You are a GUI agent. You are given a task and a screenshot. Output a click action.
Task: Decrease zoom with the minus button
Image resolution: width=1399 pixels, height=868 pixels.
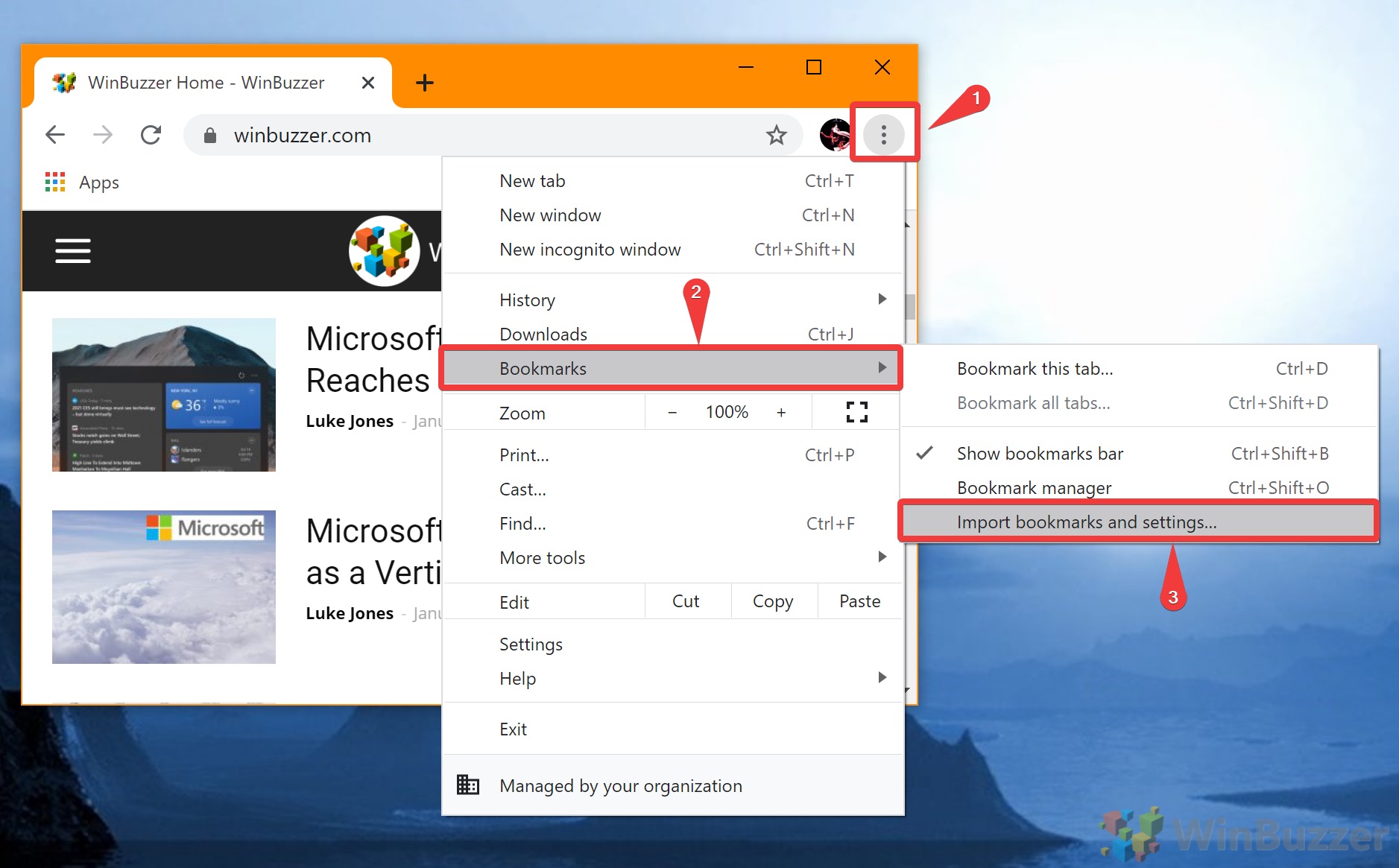pyautogui.click(x=672, y=412)
